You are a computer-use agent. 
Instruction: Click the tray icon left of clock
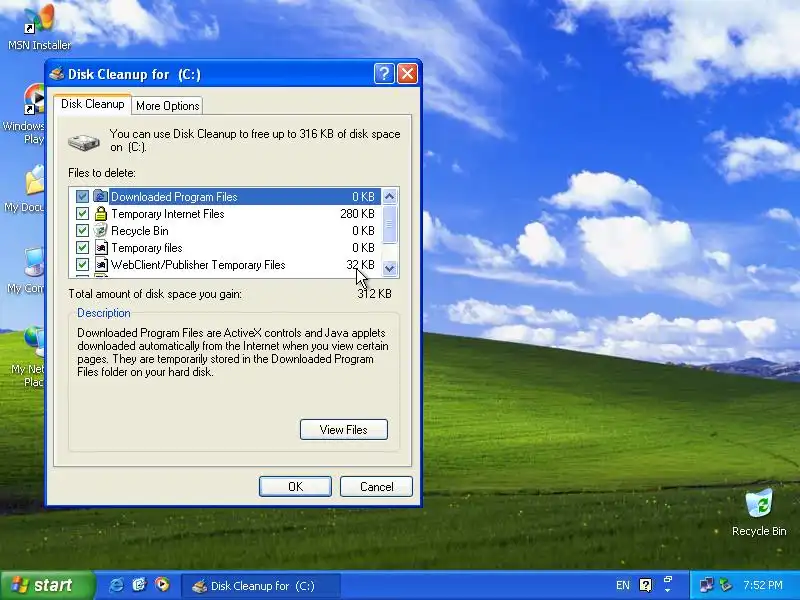(726, 585)
